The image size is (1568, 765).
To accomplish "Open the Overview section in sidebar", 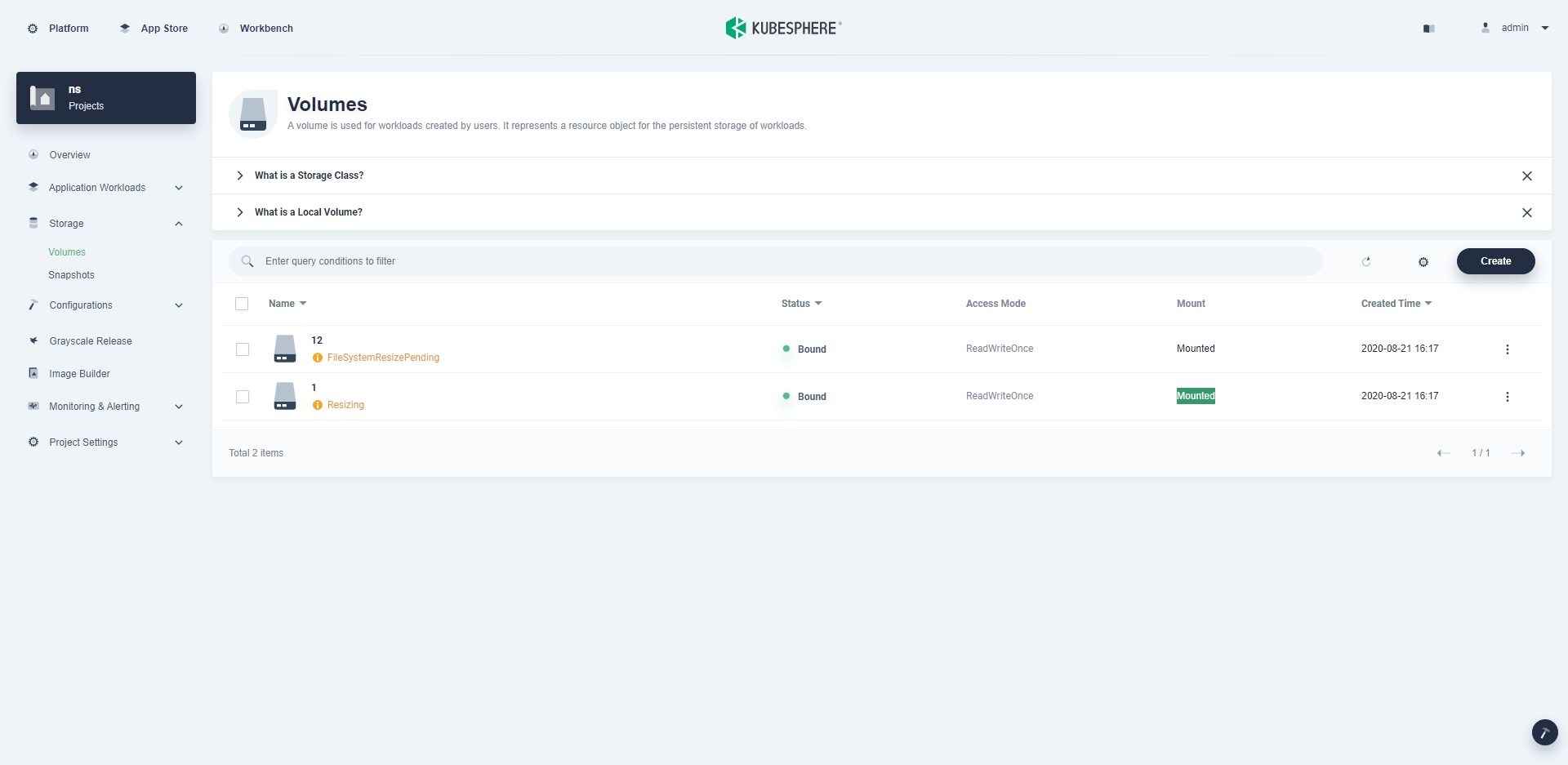I will point(69,154).
